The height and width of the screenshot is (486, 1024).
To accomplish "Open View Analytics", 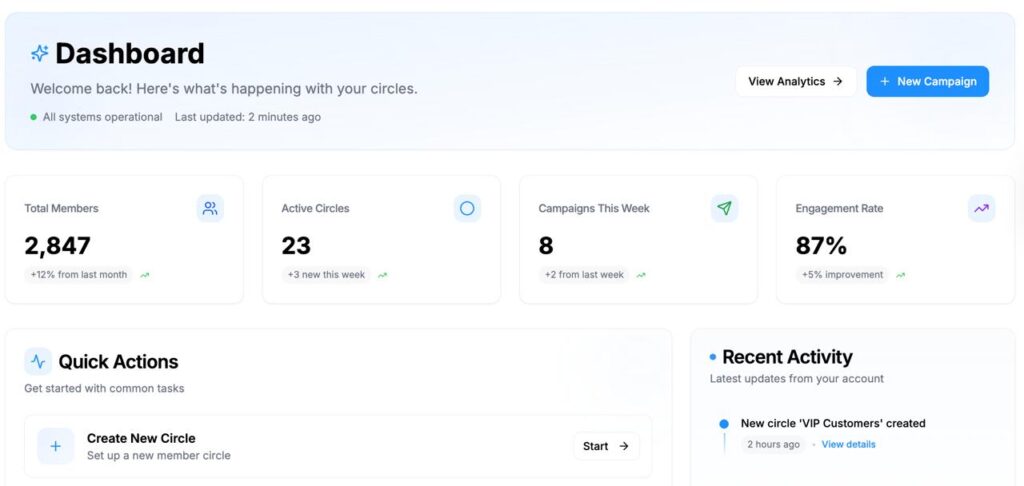I will 795,82.
